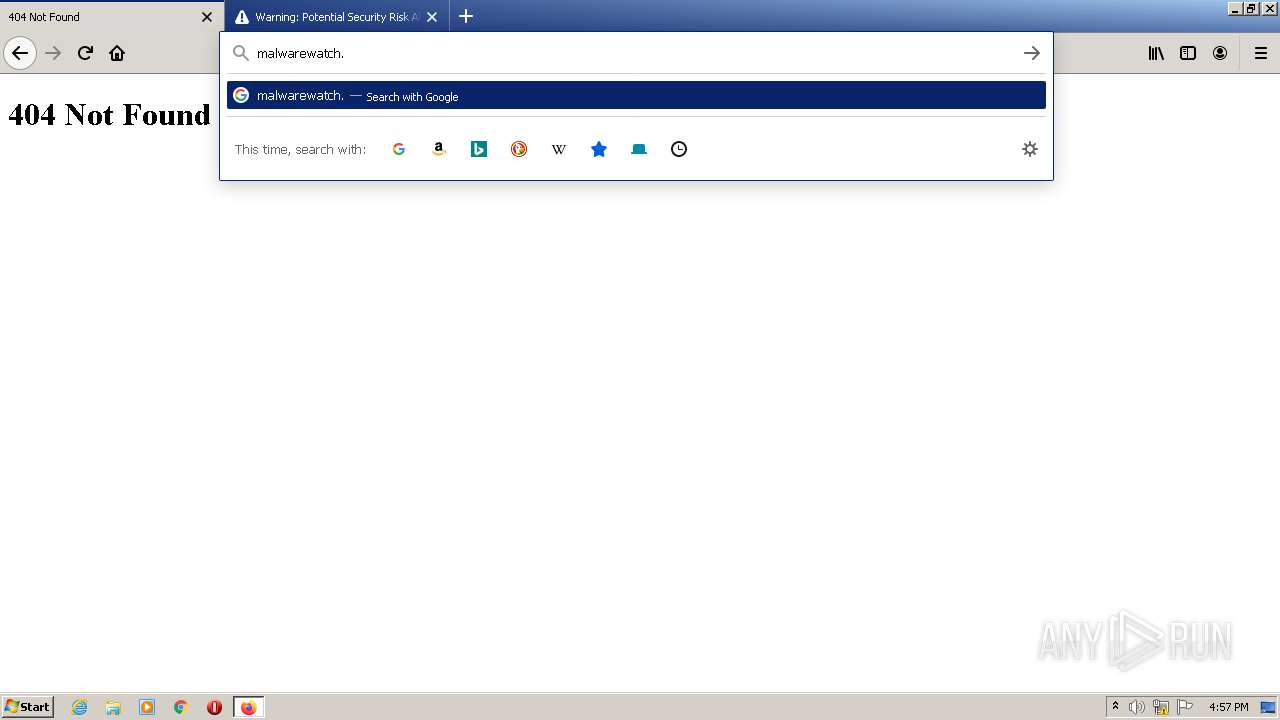The height and width of the screenshot is (720, 1280).
Task: Close the Potential Security Risk tab
Action: tap(432, 17)
